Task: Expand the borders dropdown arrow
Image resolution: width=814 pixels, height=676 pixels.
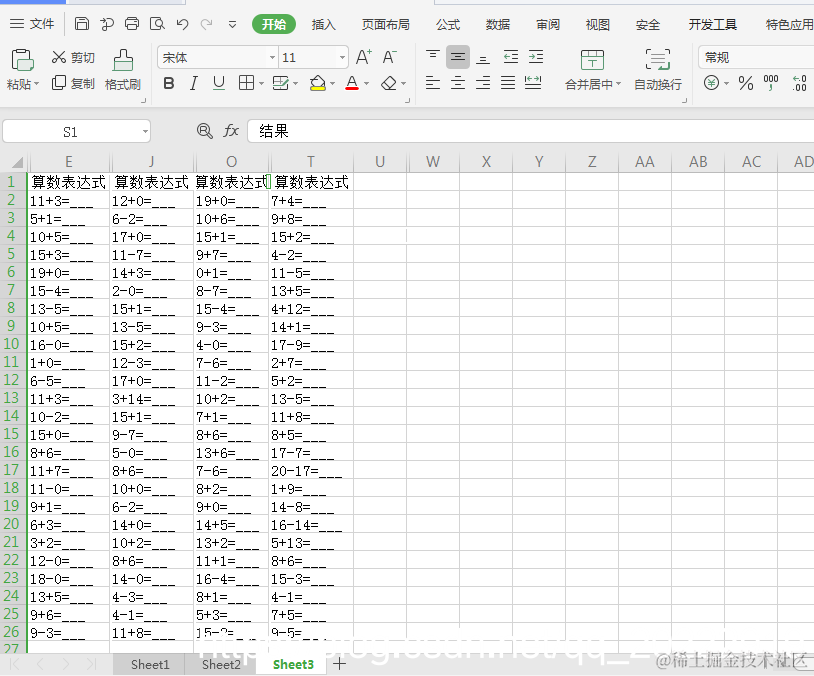Action: click(261, 83)
